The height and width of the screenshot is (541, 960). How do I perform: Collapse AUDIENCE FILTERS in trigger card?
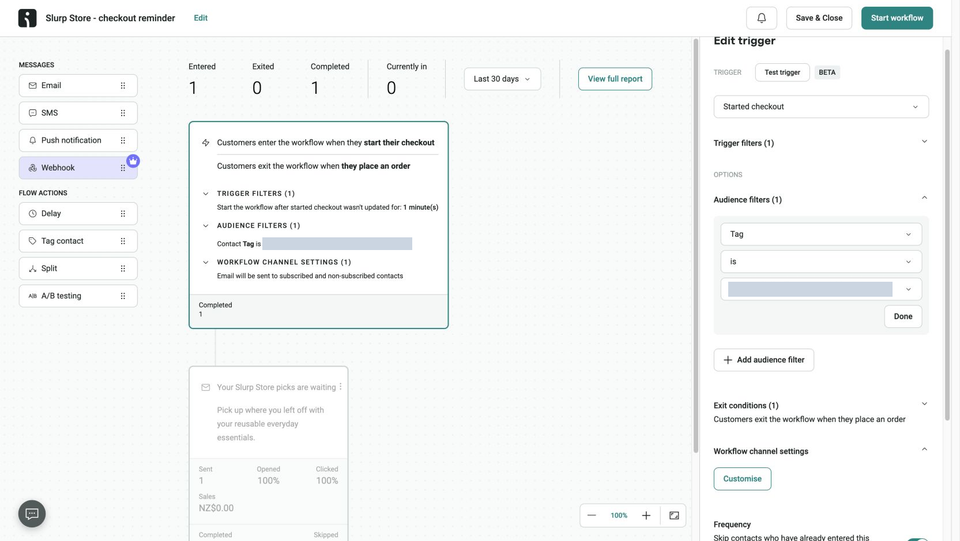pyautogui.click(x=206, y=226)
